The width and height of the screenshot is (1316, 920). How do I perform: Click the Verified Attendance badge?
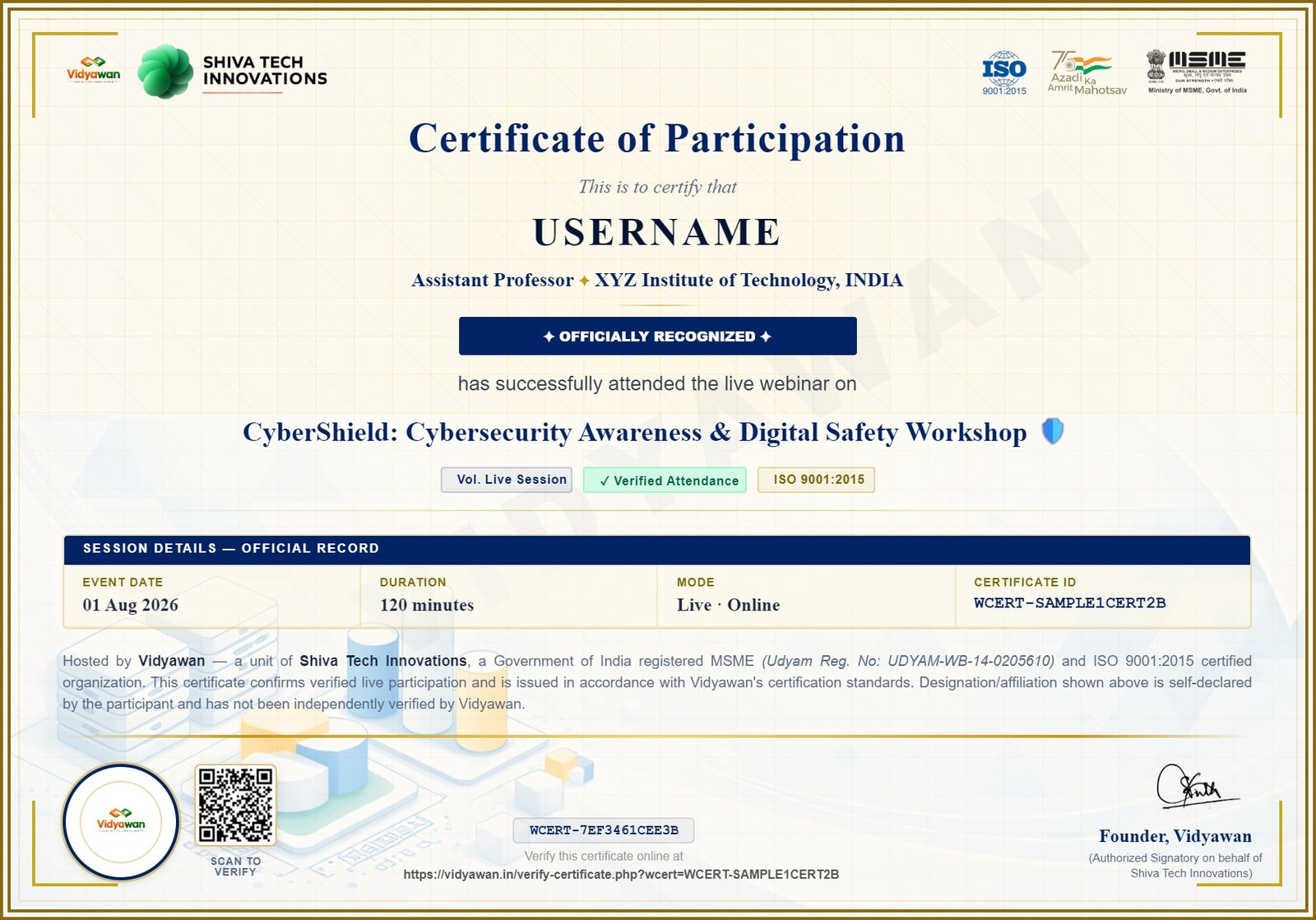tap(665, 481)
